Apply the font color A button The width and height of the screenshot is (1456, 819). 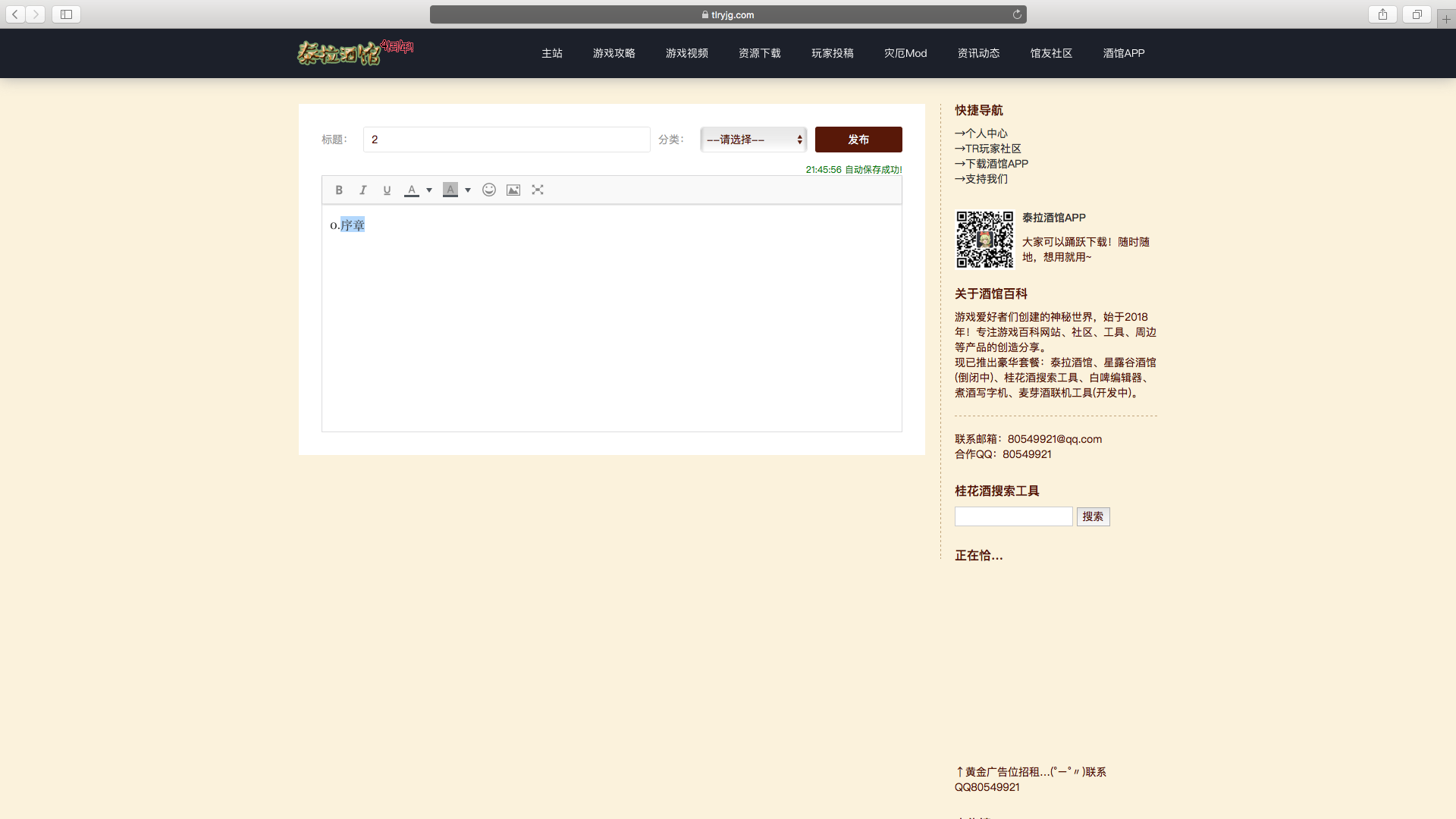[411, 190]
